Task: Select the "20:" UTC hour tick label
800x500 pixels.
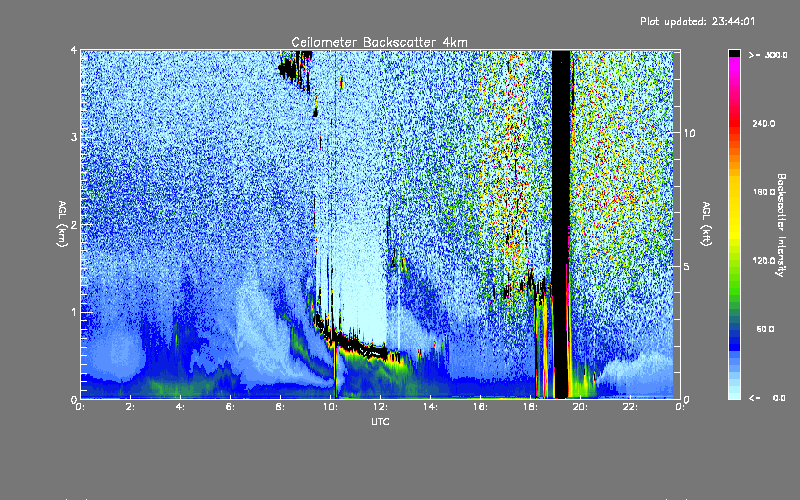Action: [x=580, y=407]
